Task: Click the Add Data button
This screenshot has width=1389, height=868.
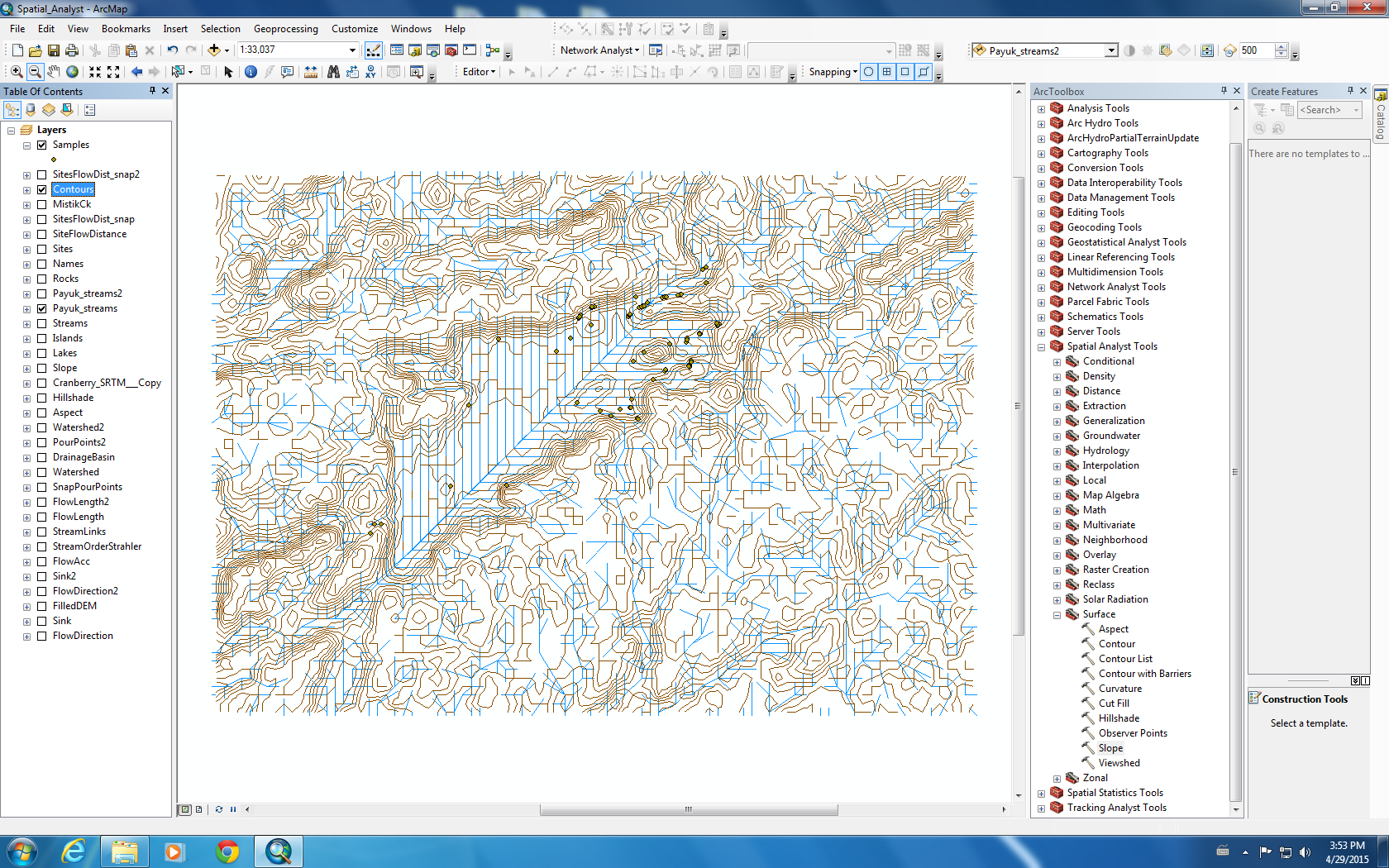Action: [214, 50]
